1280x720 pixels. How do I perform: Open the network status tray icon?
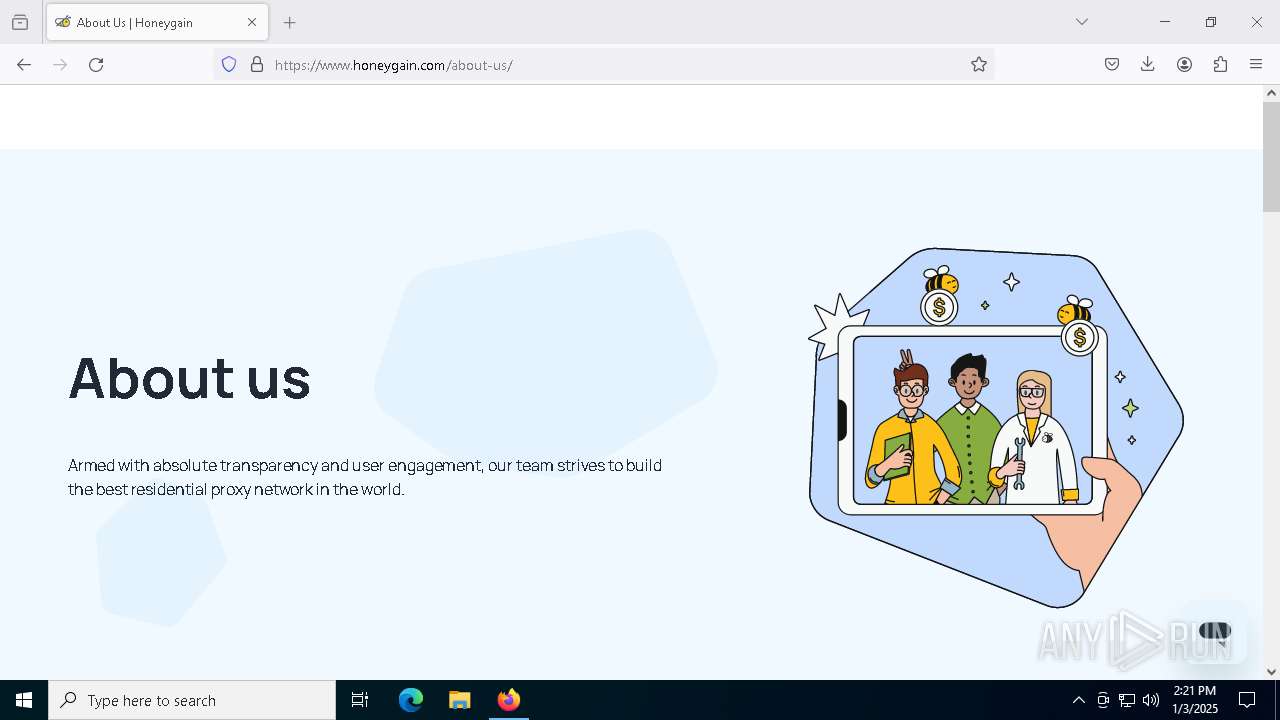coord(1127,700)
